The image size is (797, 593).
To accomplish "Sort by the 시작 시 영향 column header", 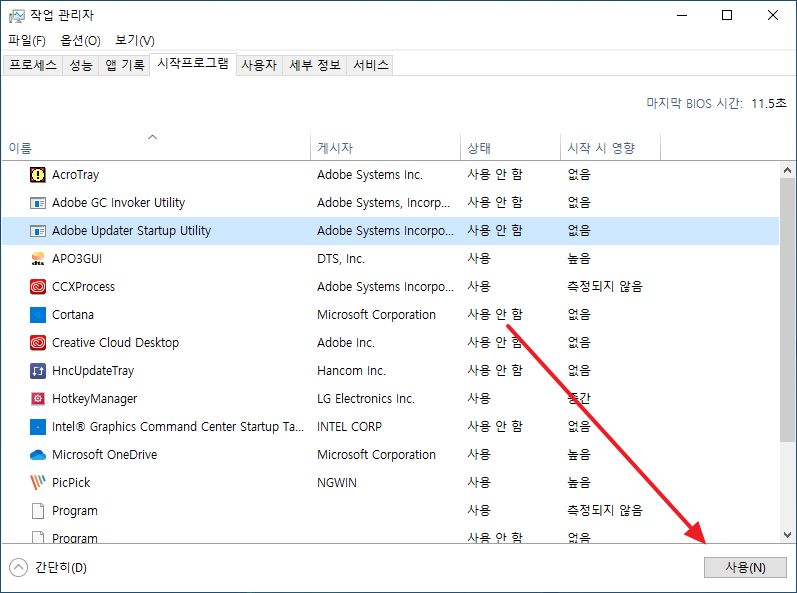I will click(x=610, y=146).
